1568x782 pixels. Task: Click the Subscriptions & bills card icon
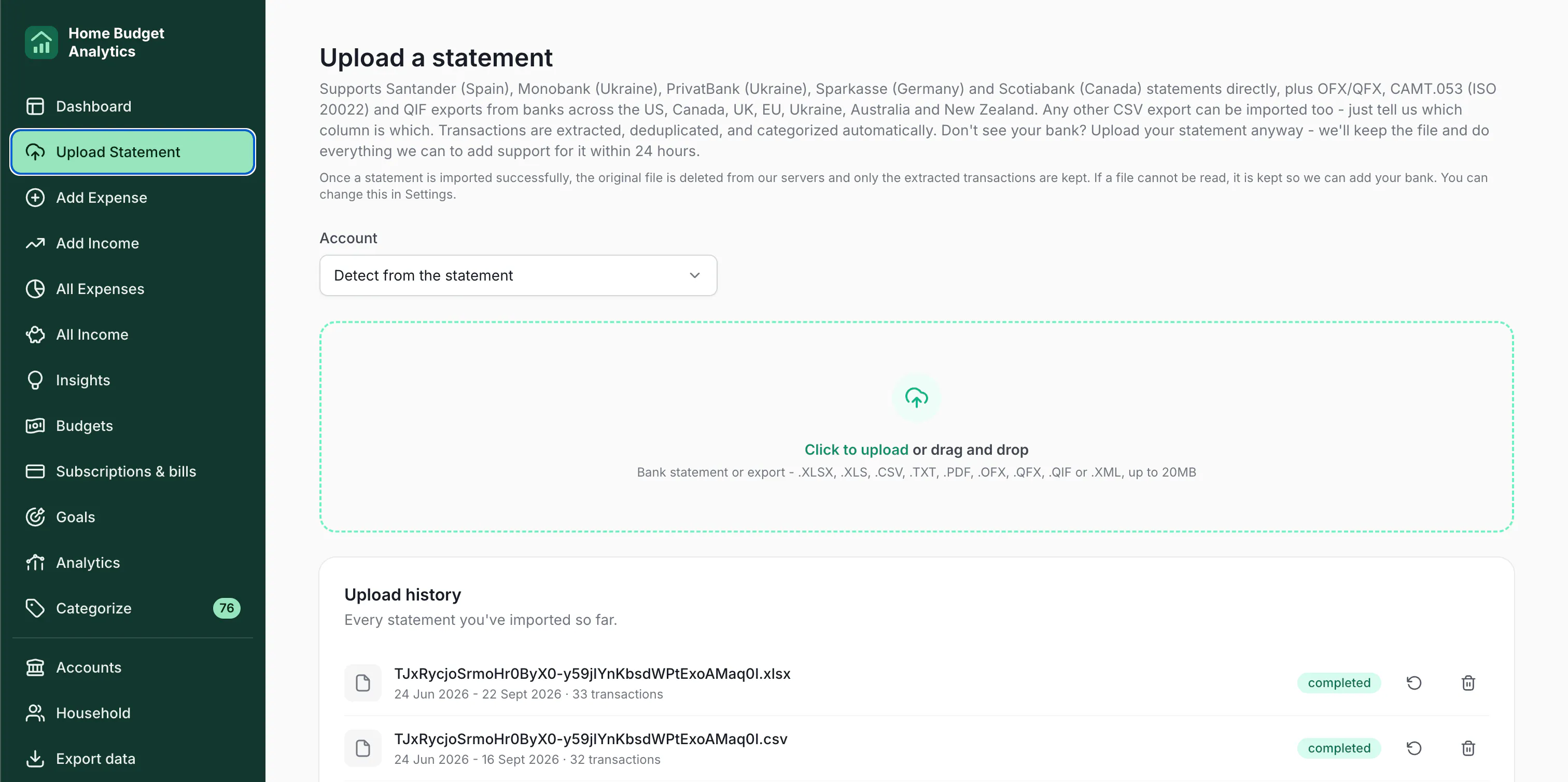pos(35,471)
